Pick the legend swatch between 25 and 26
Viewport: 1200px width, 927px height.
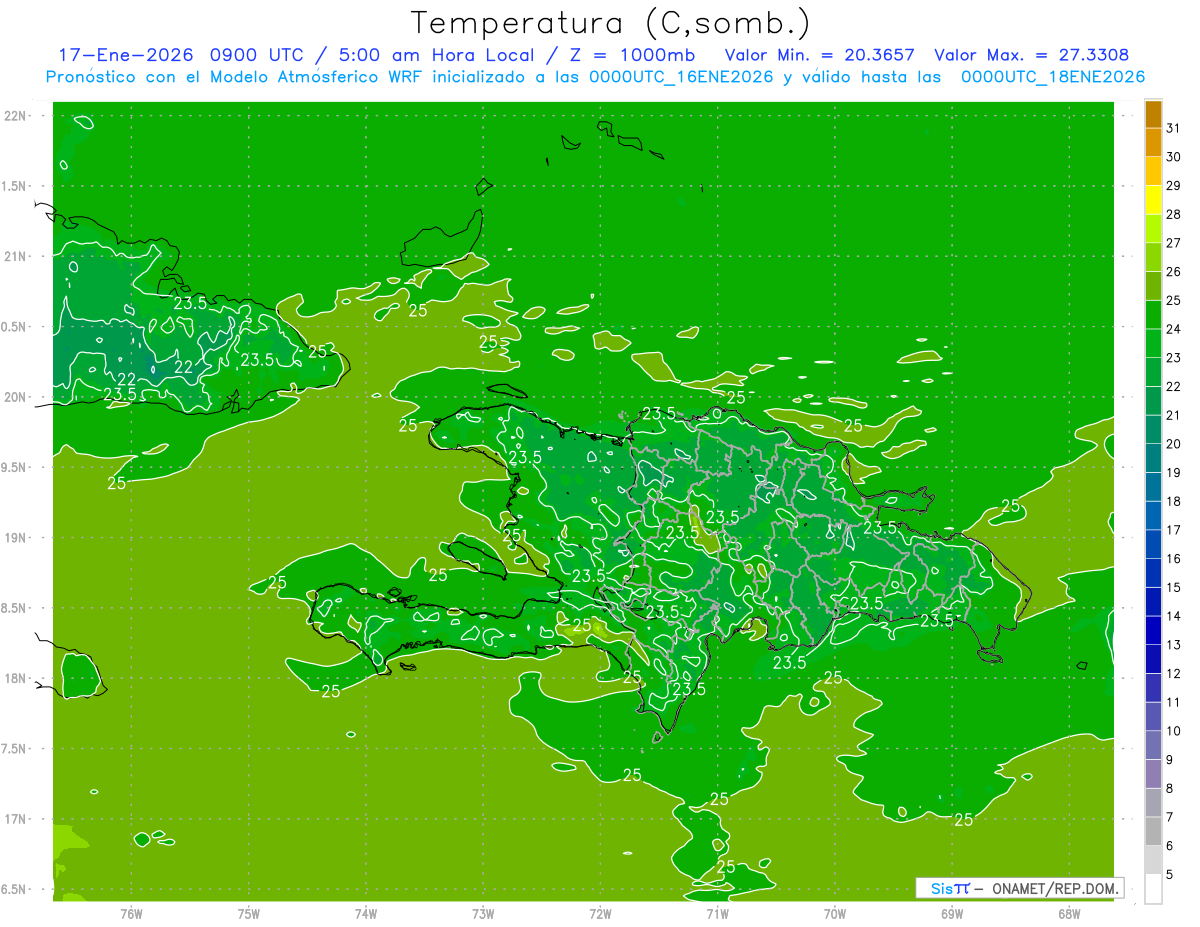[x=1153, y=286]
